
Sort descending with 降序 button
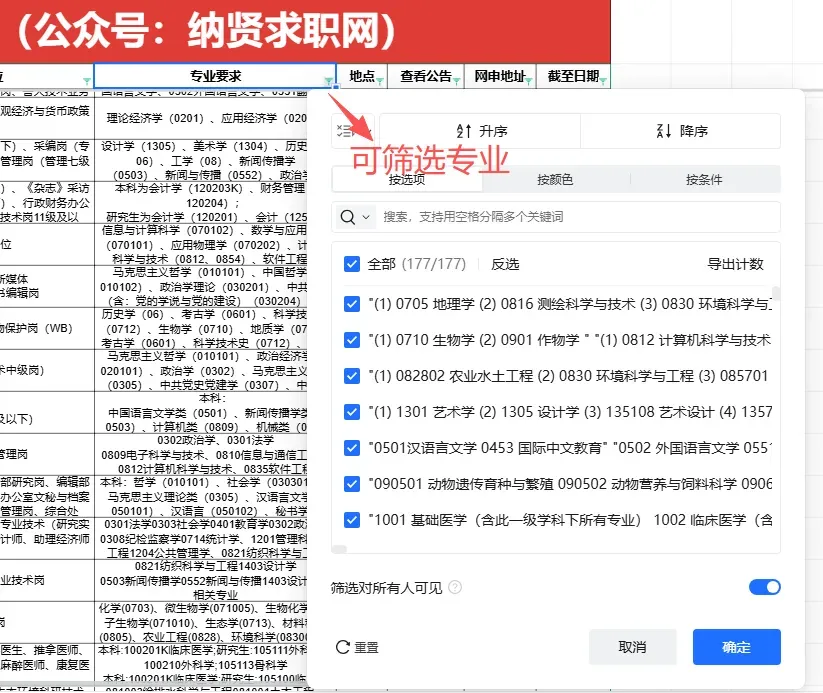point(681,131)
